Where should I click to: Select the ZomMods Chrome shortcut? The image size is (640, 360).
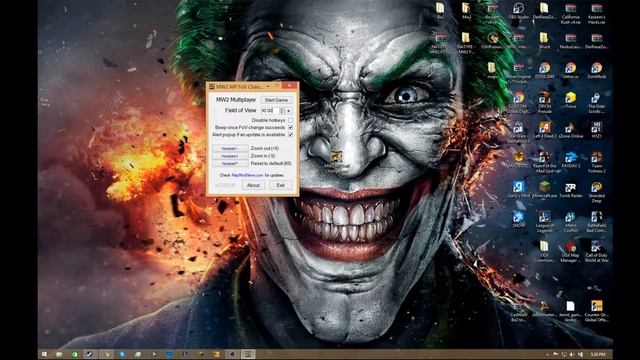596,70
